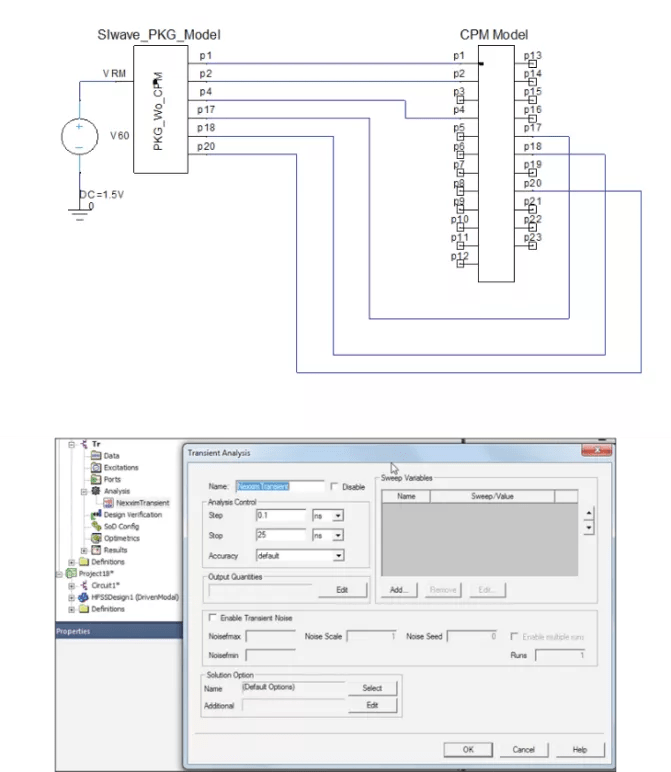671x772 pixels.
Task: Expand the Results tree node
Action: (85, 550)
